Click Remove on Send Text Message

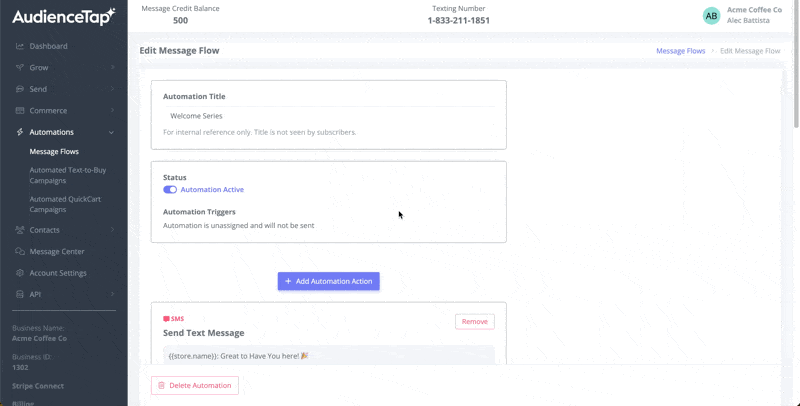pos(474,321)
